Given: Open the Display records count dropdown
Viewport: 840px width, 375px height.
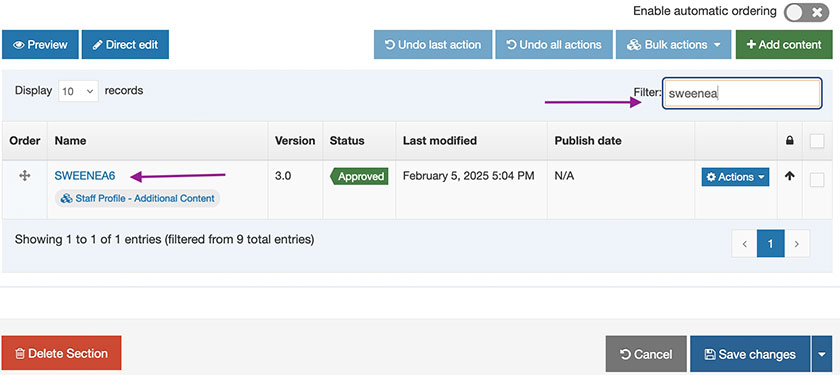Looking at the screenshot, I should click(x=78, y=91).
